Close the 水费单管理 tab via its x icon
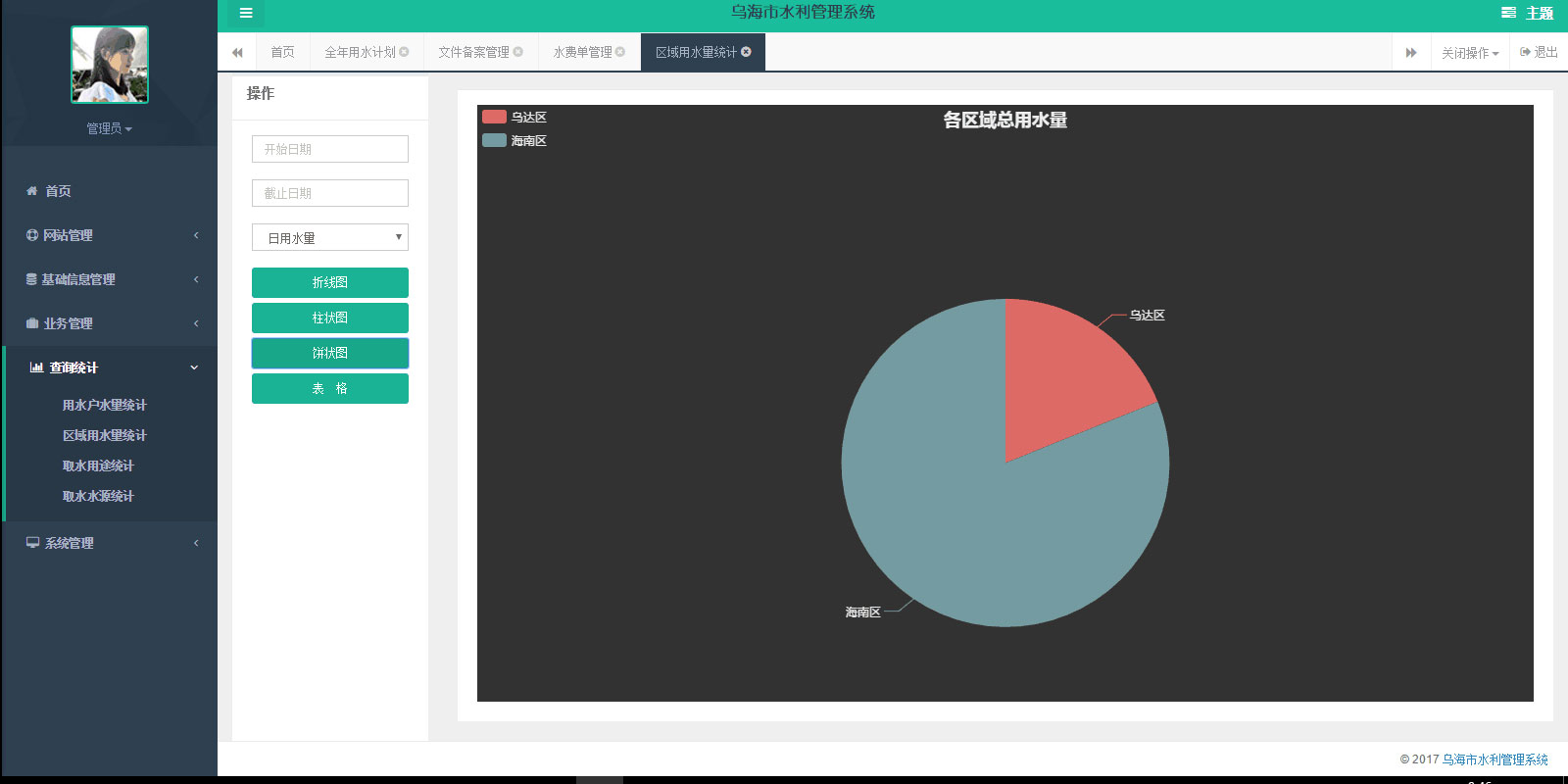The height and width of the screenshot is (784, 1568). pyautogui.click(x=620, y=52)
